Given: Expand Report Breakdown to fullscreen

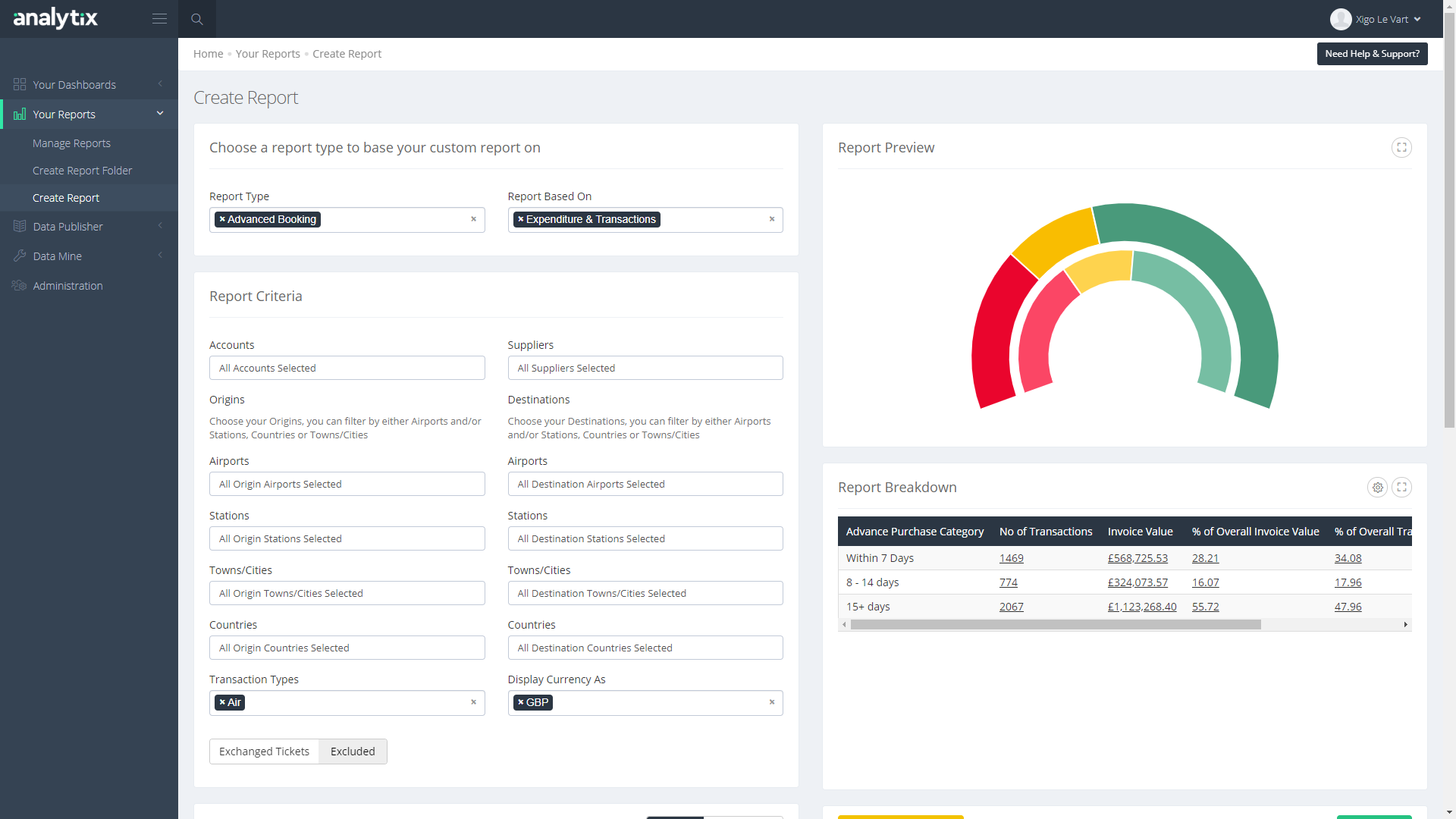Looking at the screenshot, I should click(1401, 488).
